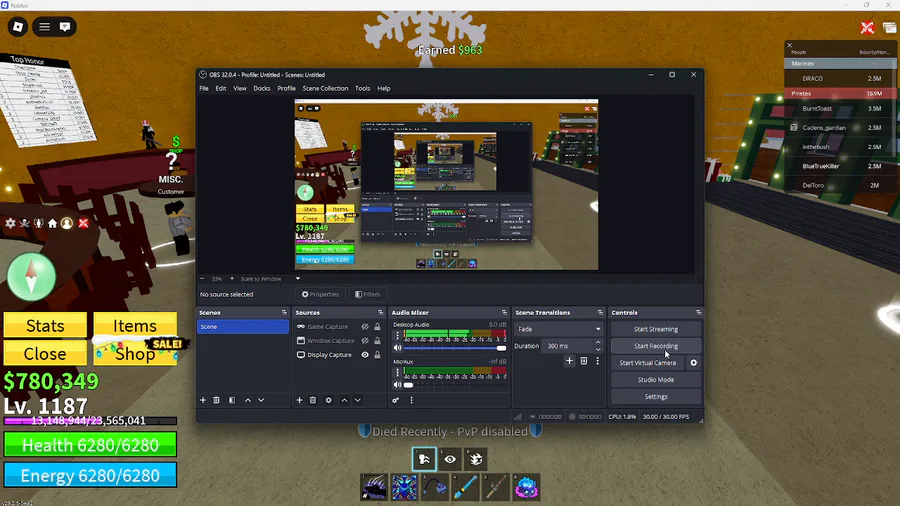This screenshot has height=506, width=900.
Task: Open the preview scale dropdown arrow
Action: coord(298,279)
